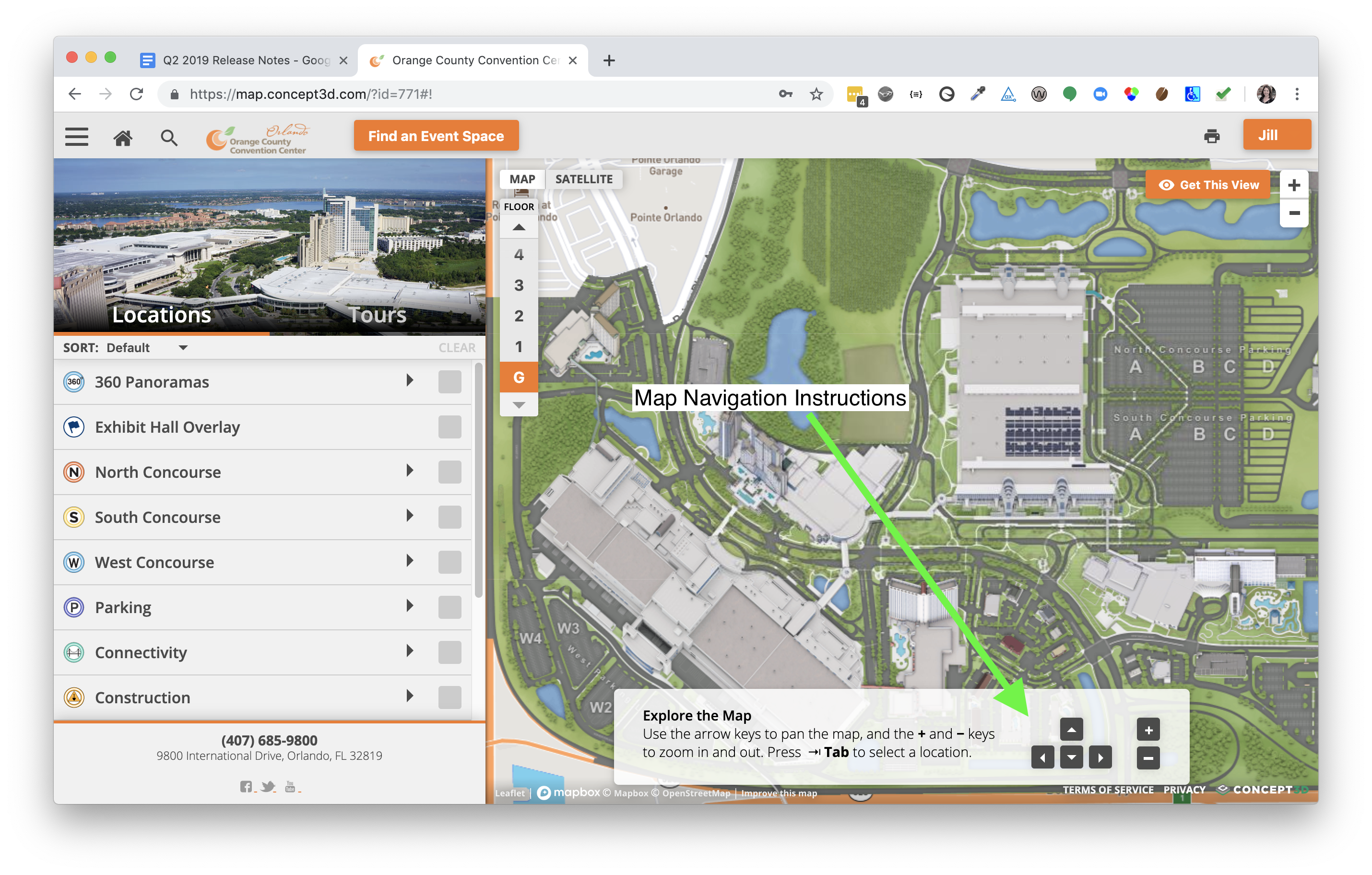The image size is (1372, 875).
Task: Expand the 360 Panoramas category arrow
Action: (x=410, y=380)
